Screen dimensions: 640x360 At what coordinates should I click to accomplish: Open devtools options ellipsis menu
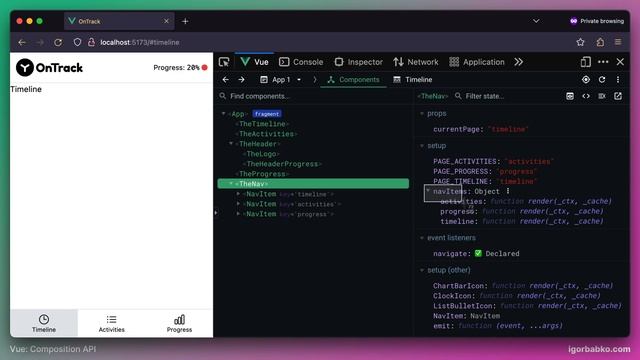[603, 62]
